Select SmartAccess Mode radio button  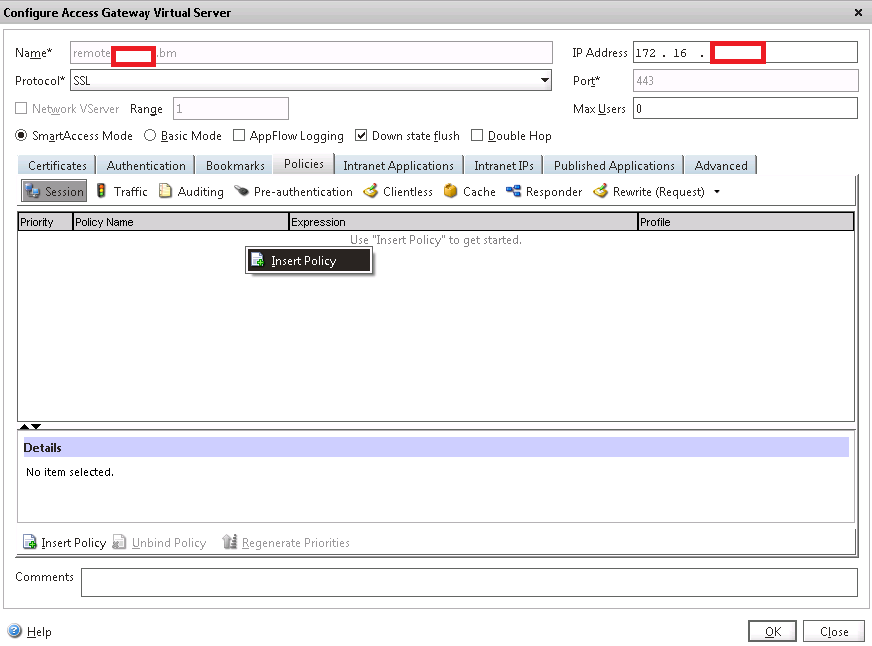tap(21, 135)
